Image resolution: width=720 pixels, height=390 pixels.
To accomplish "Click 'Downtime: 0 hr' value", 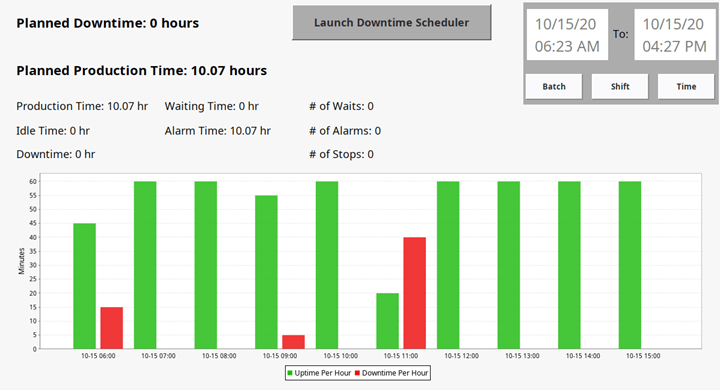I will click(56, 154).
